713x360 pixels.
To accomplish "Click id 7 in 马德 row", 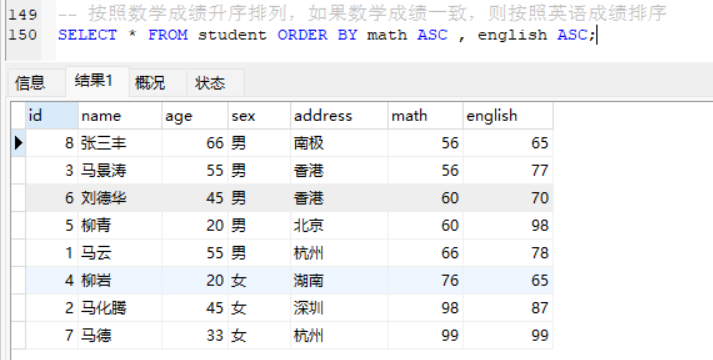I will coord(52,335).
